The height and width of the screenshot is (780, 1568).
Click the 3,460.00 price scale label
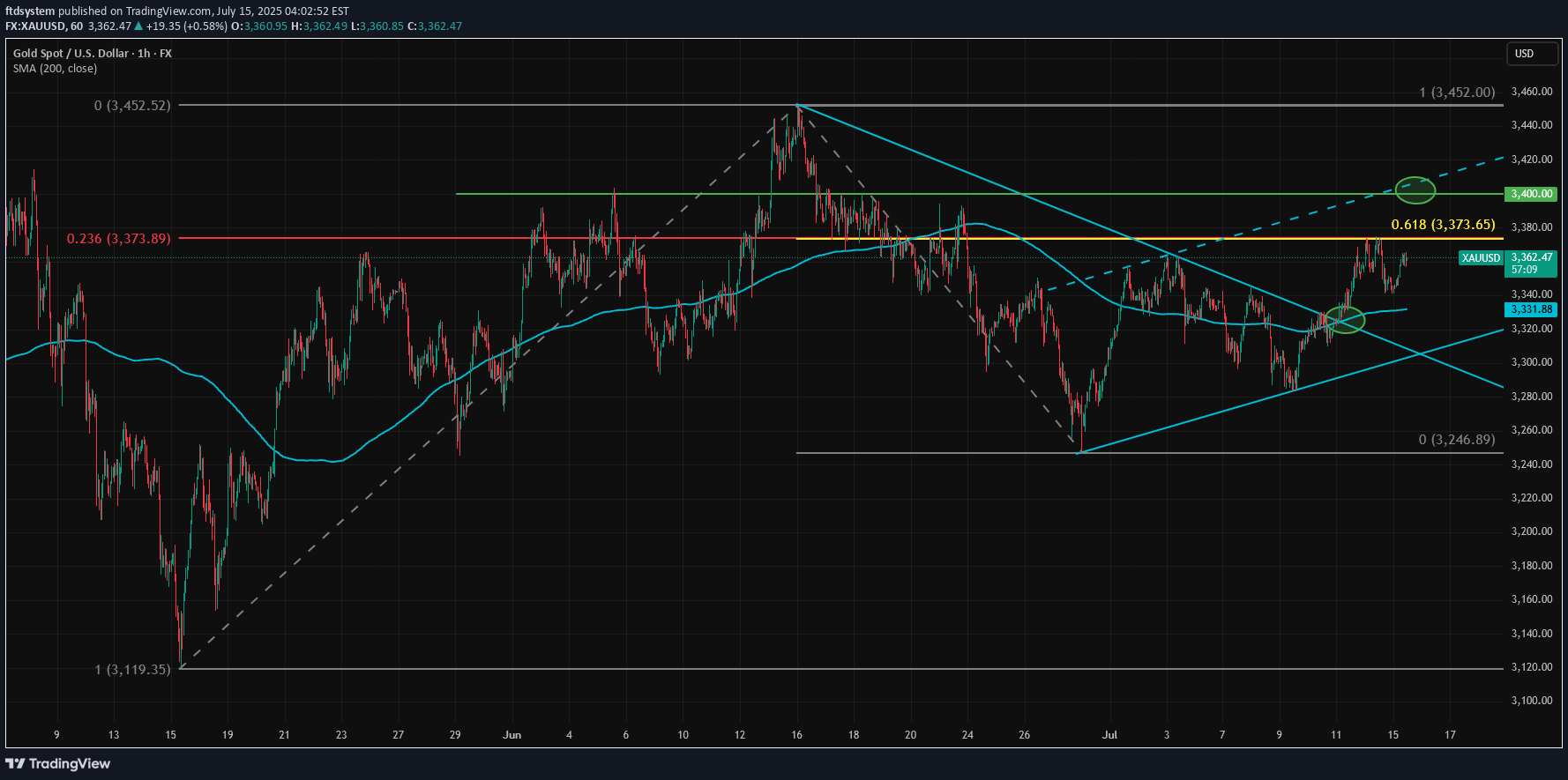pyautogui.click(x=1532, y=92)
